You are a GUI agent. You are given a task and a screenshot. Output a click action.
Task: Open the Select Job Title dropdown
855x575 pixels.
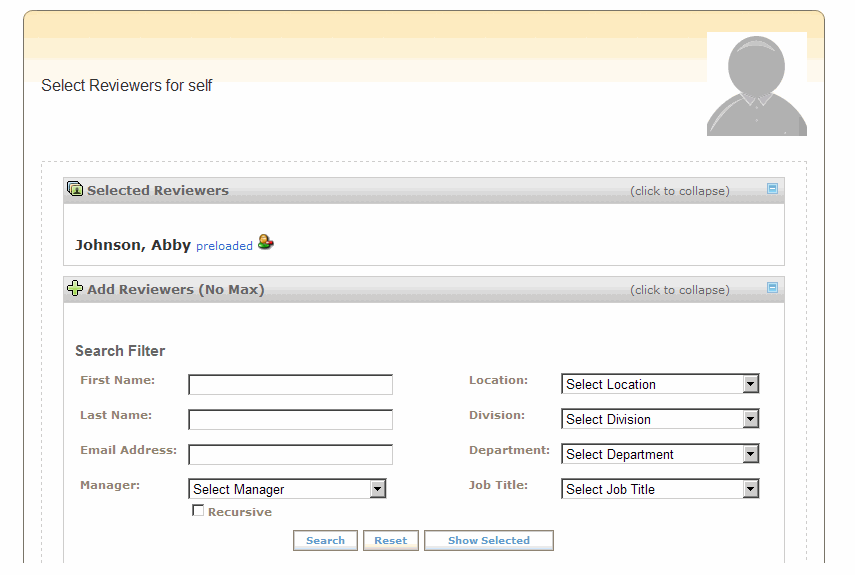(660, 489)
